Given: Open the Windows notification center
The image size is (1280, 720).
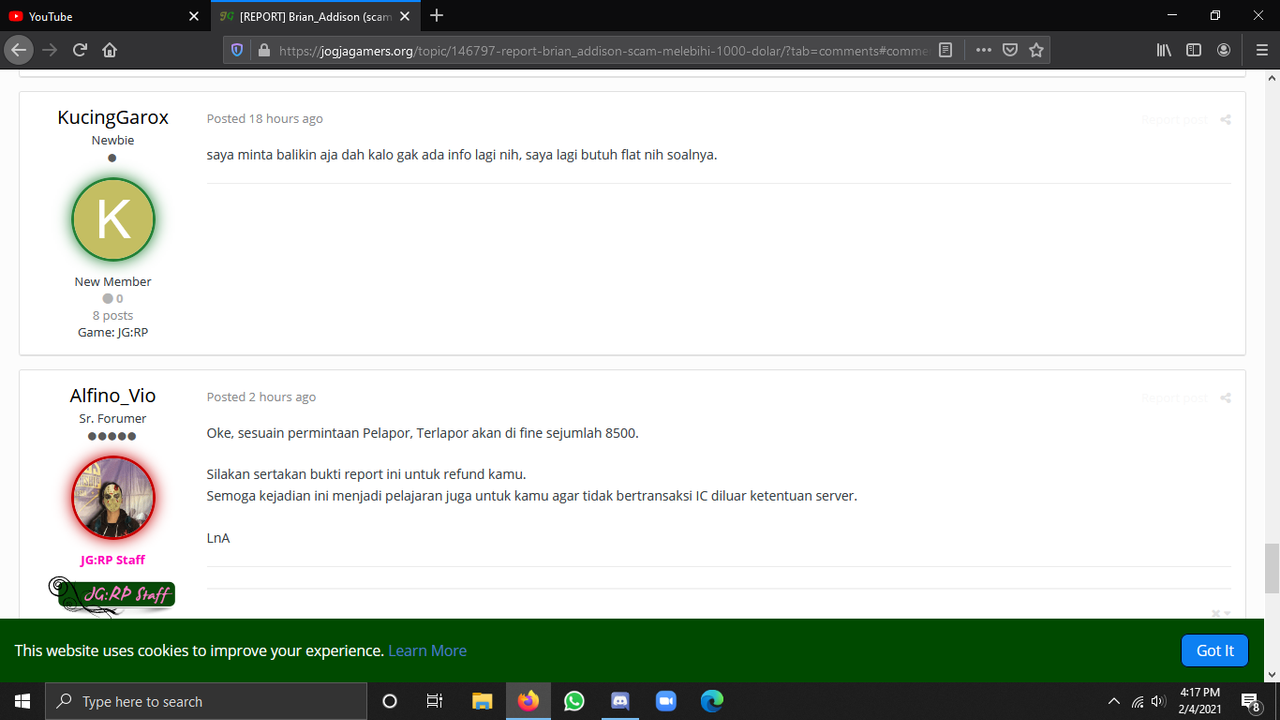Looking at the screenshot, I should pyautogui.click(x=1250, y=701).
